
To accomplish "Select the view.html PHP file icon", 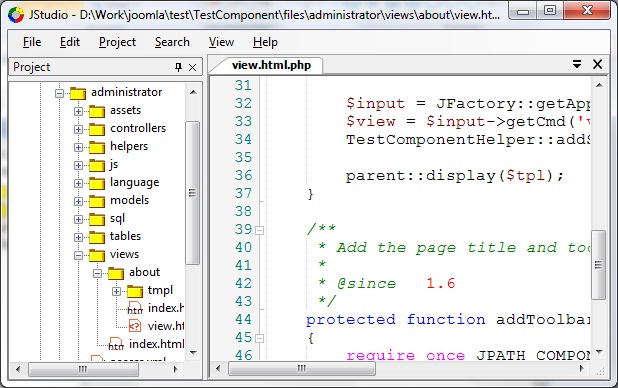I will (134, 326).
